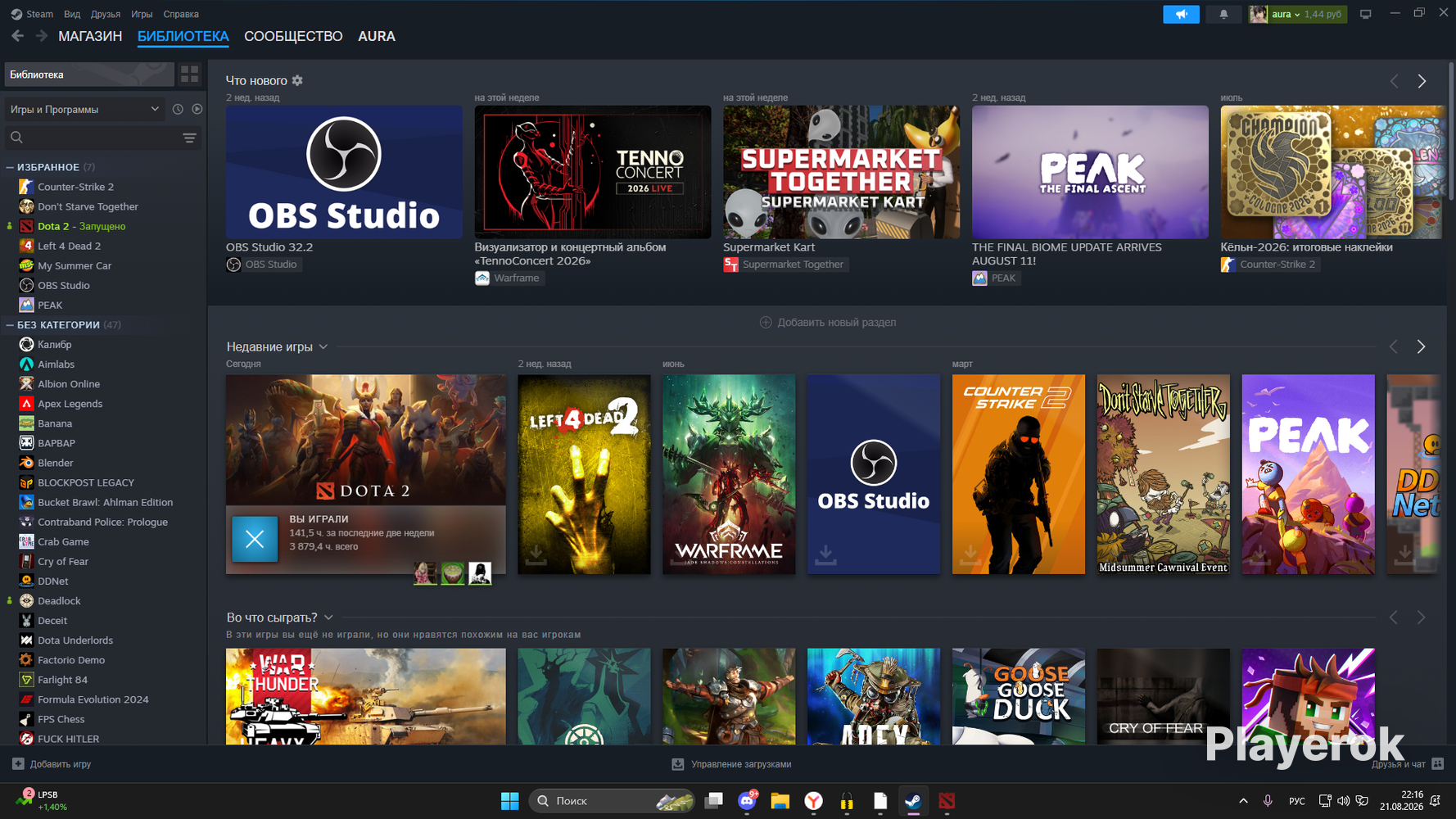Switch library to grid collections view
The image size is (1456, 819).
click(x=190, y=75)
